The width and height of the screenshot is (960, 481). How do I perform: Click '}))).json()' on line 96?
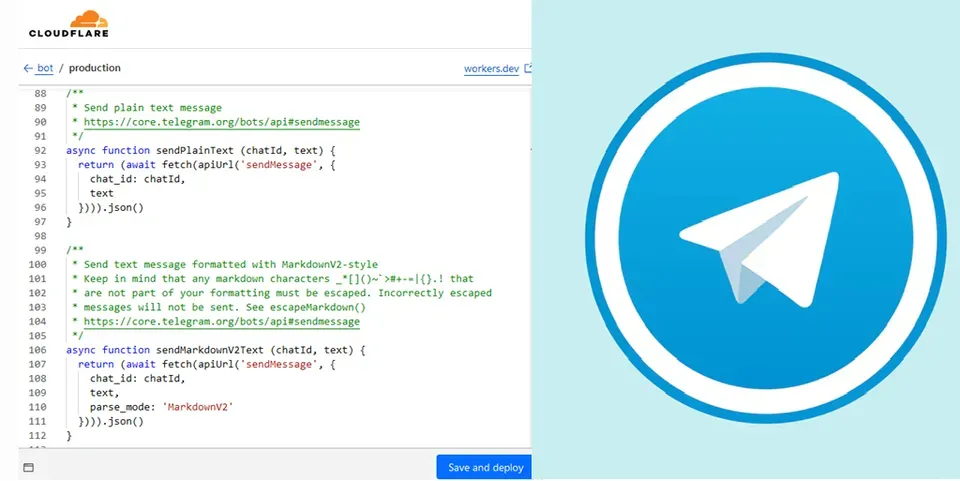click(x=111, y=207)
